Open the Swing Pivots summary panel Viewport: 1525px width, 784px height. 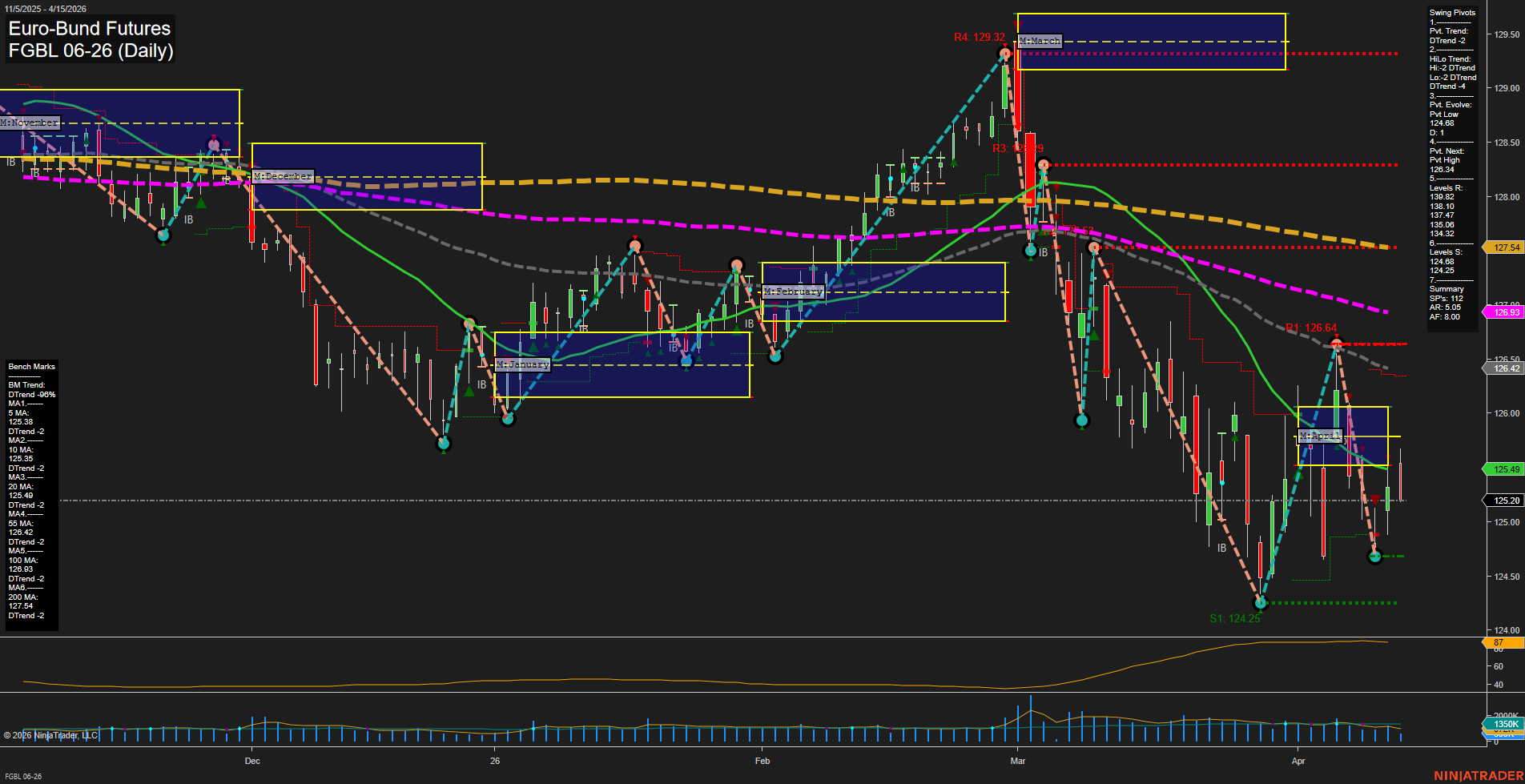click(1452, 12)
